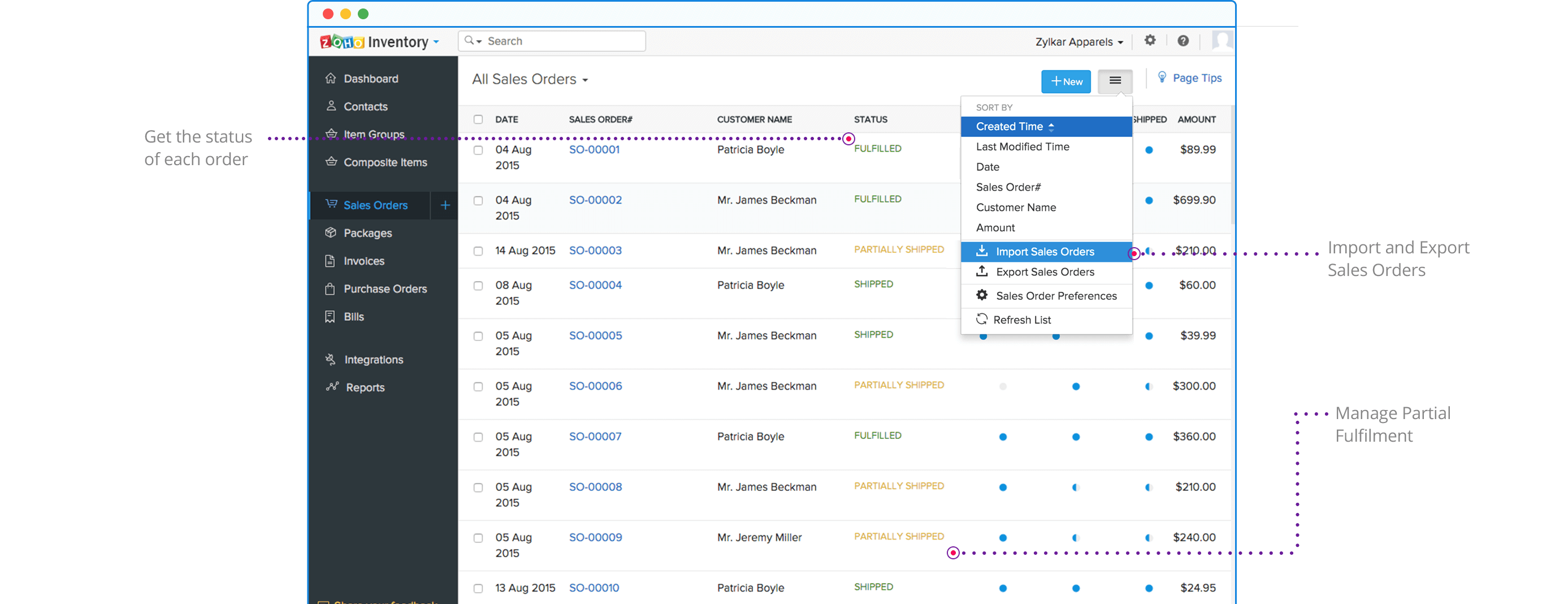Open sales order SO-00005
The image size is (1568, 604).
595,335
